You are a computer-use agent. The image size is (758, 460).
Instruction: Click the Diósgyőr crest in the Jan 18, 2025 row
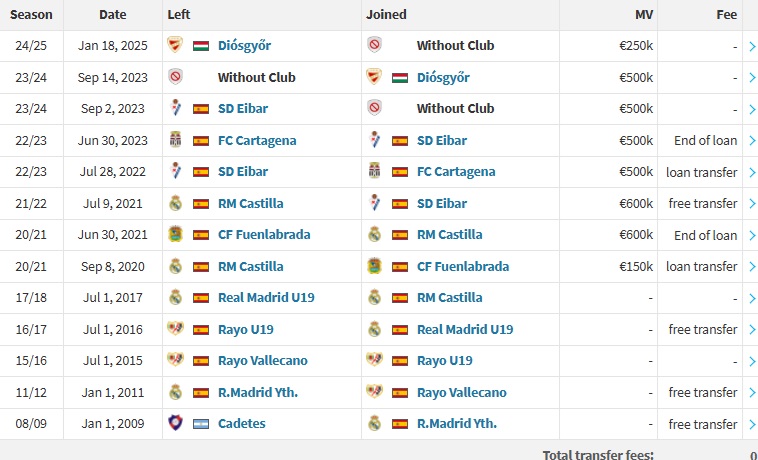(175, 45)
